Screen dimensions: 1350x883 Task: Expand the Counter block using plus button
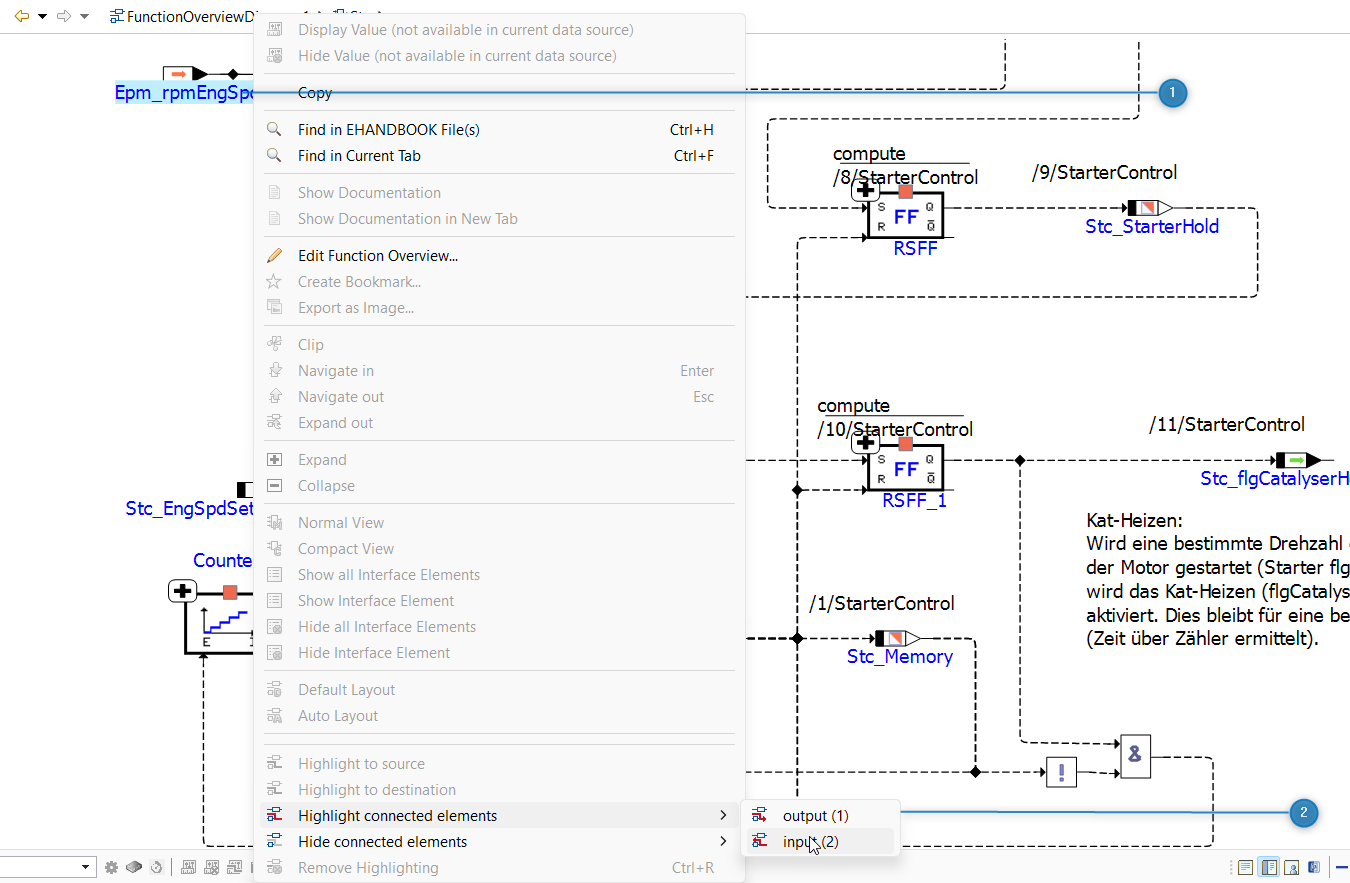pyautogui.click(x=182, y=591)
